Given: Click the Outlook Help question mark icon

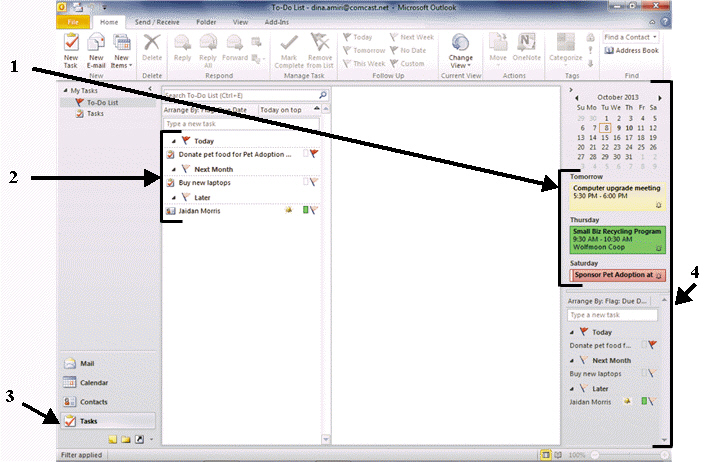Looking at the screenshot, I should 665,22.
